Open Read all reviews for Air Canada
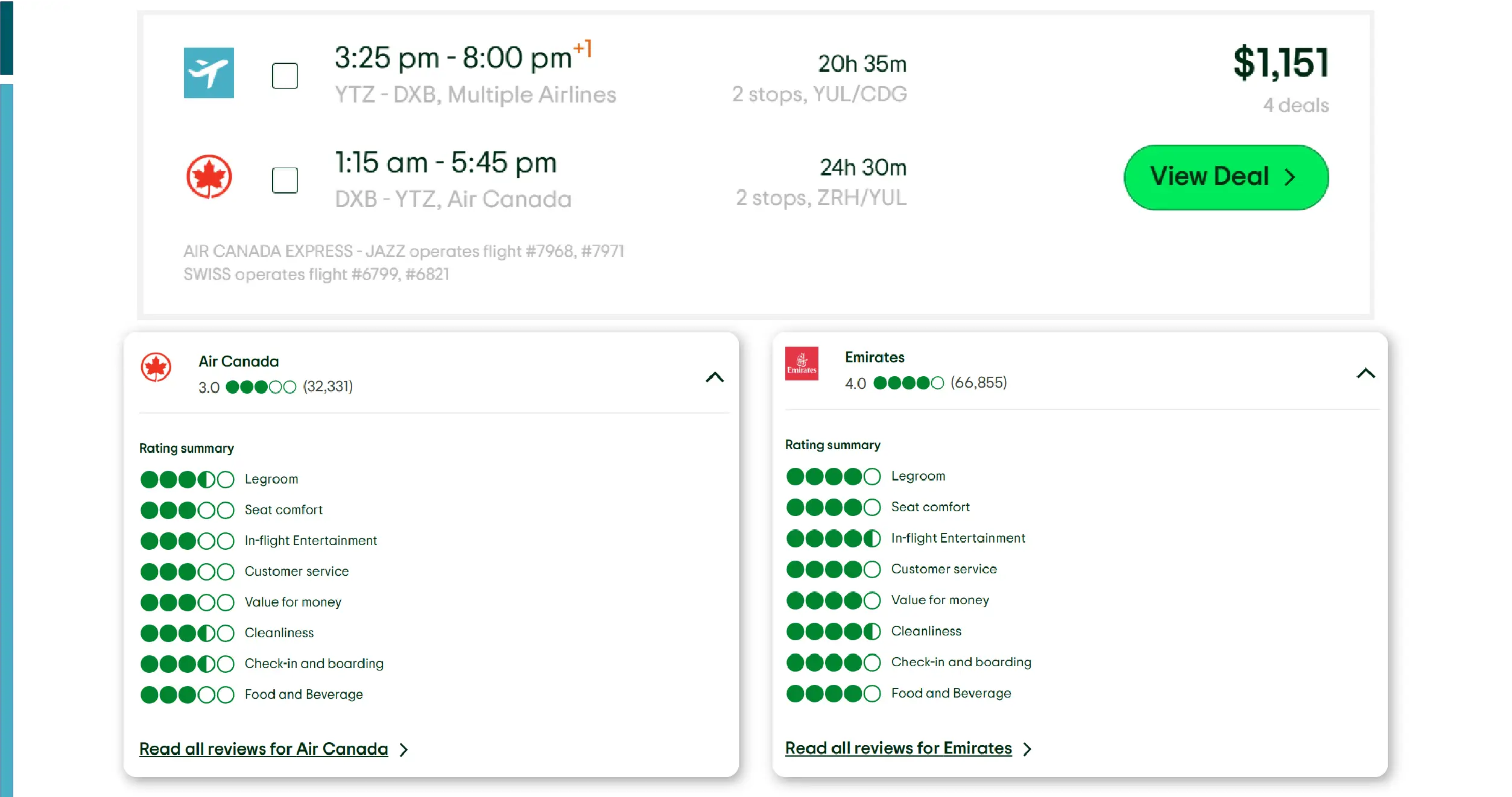Viewport: 1512px width, 797px height. coord(264,749)
